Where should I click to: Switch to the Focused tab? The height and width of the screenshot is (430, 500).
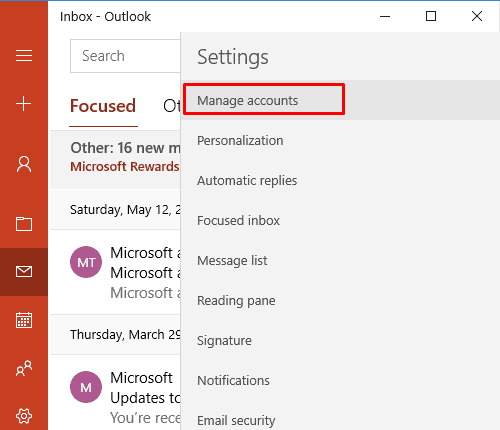pos(103,106)
